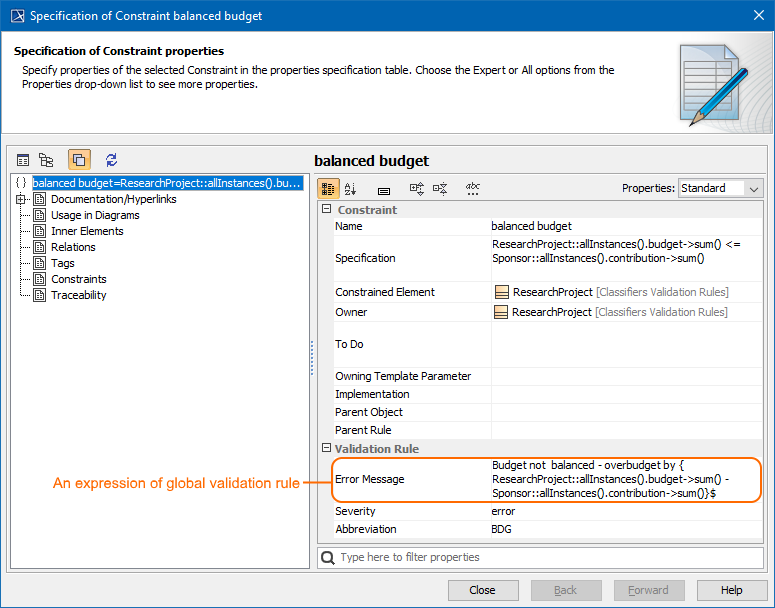
Task: Click the tree structure view icon
Action: 46,160
